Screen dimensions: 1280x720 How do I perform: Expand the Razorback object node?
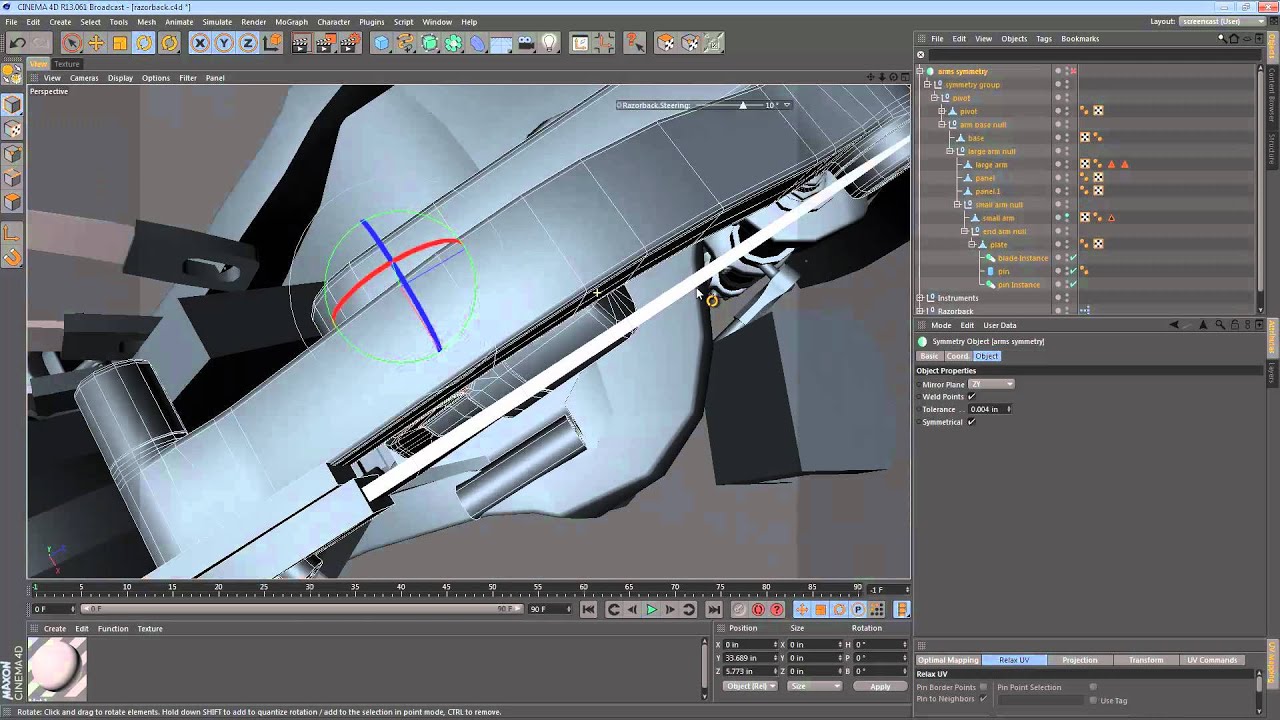[920, 311]
